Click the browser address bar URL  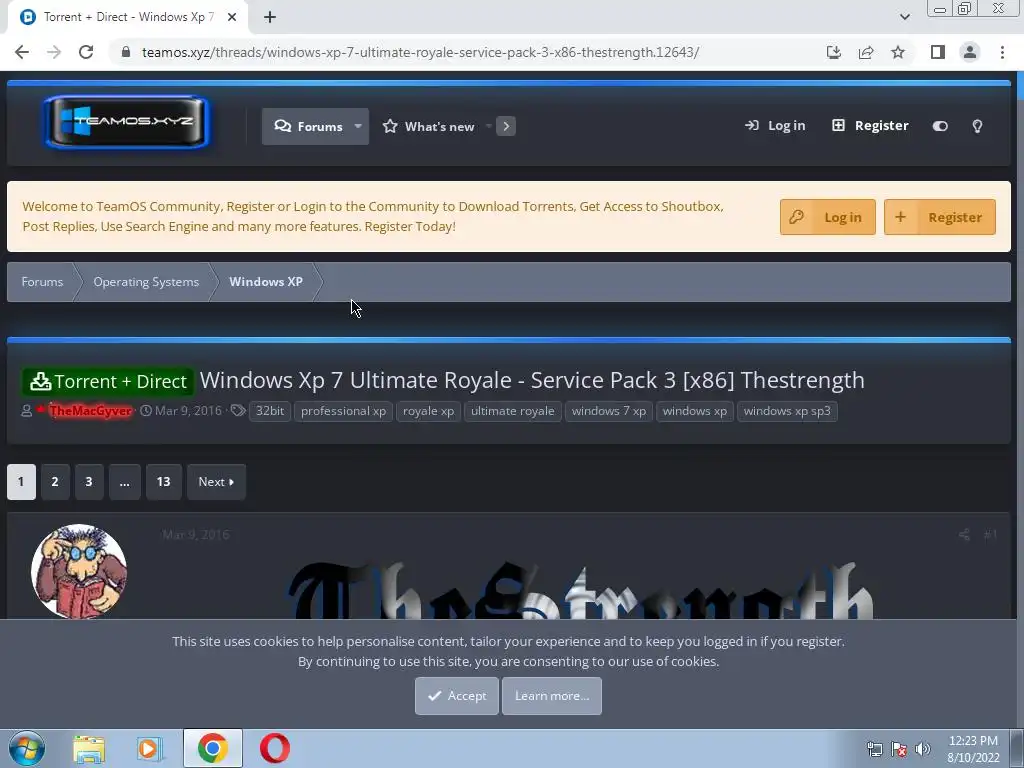tap(420, 52)
